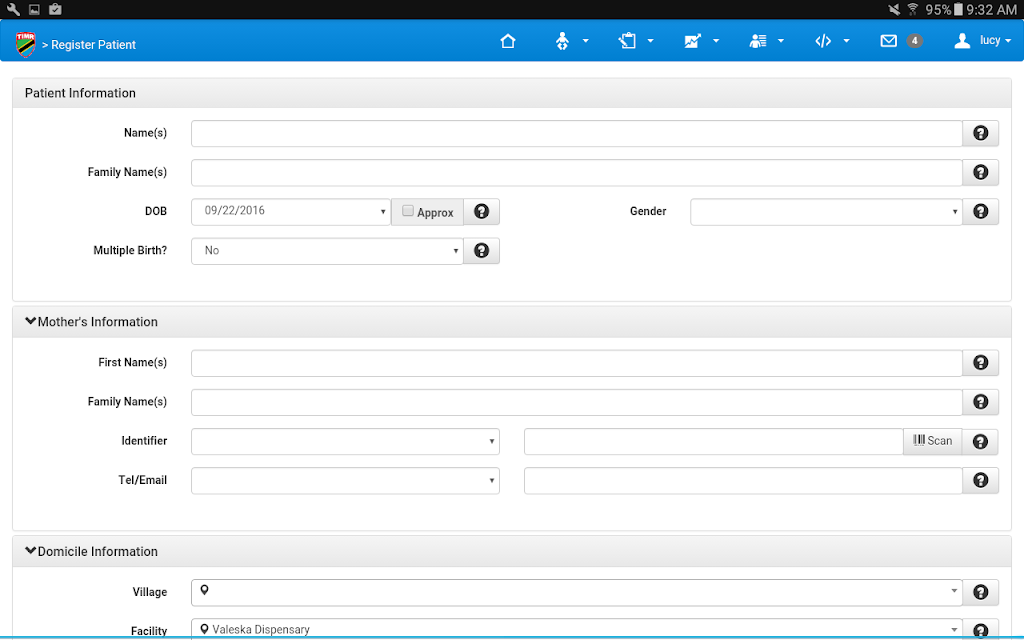
Task: Tap the Wi-Fi status icon
Action: 912,9
